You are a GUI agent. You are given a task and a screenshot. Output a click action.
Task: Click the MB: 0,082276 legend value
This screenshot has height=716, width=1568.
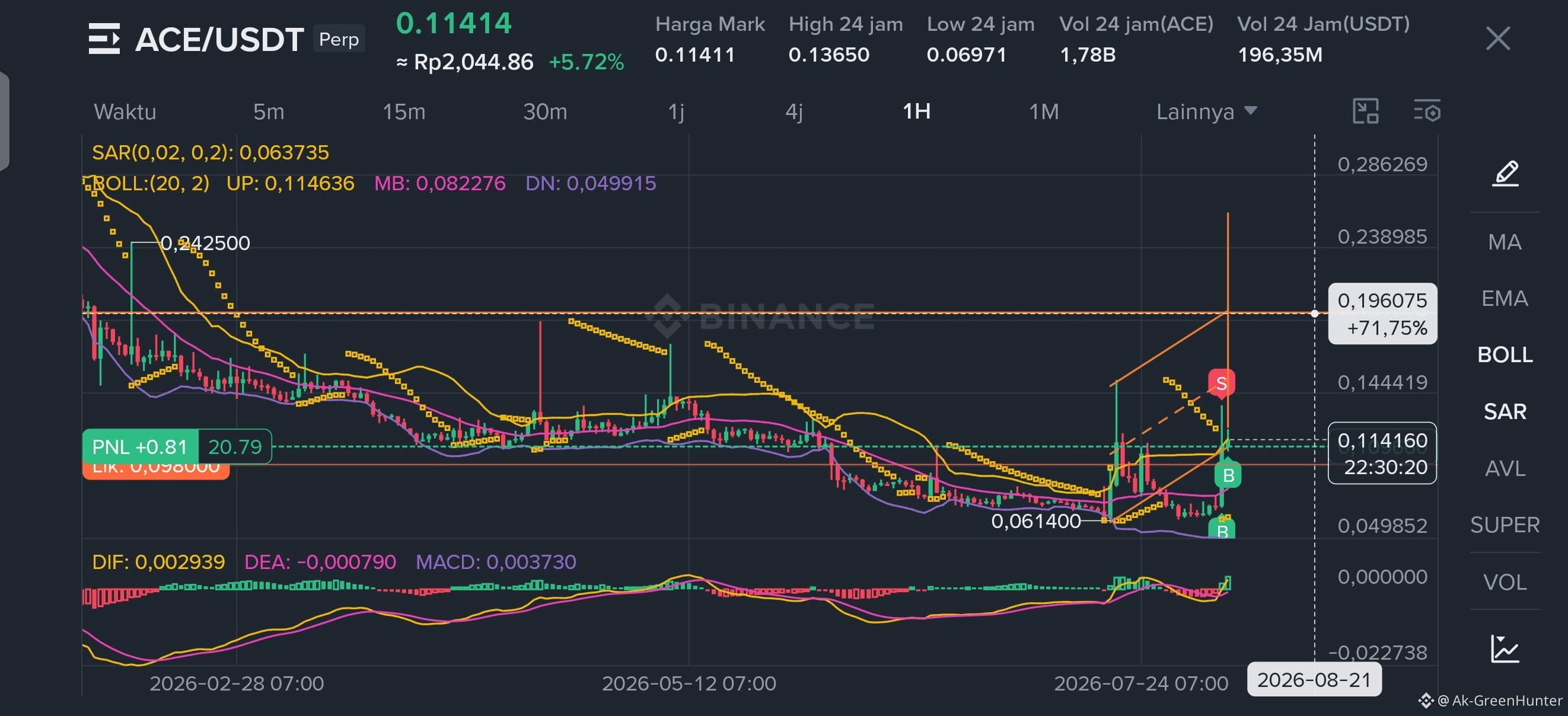pos(439,183)
